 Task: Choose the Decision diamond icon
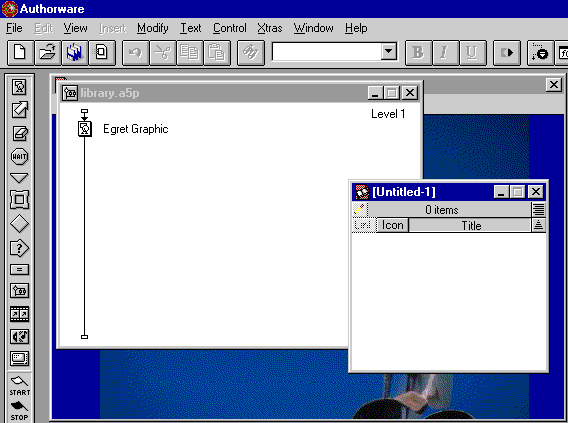[19, 223]
